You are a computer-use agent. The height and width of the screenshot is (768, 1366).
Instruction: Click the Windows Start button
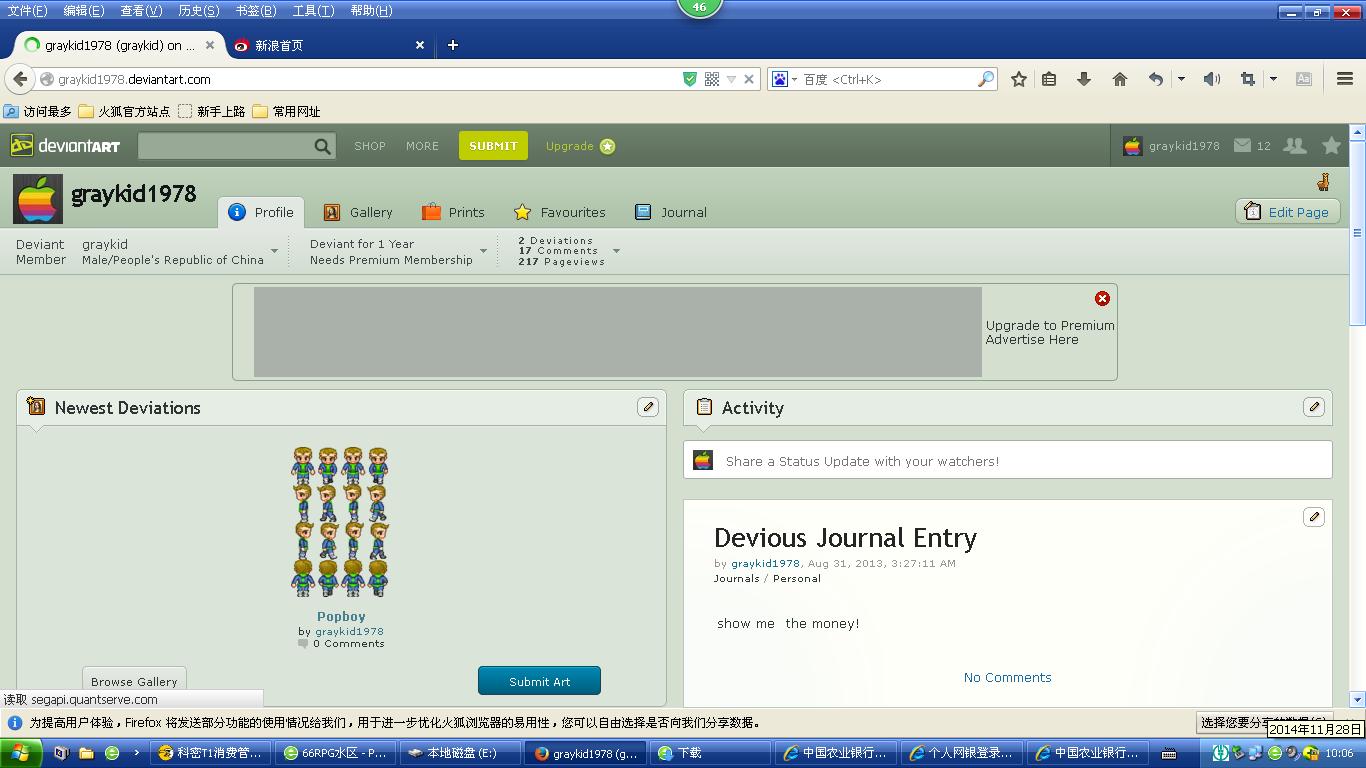pos(21,753)
